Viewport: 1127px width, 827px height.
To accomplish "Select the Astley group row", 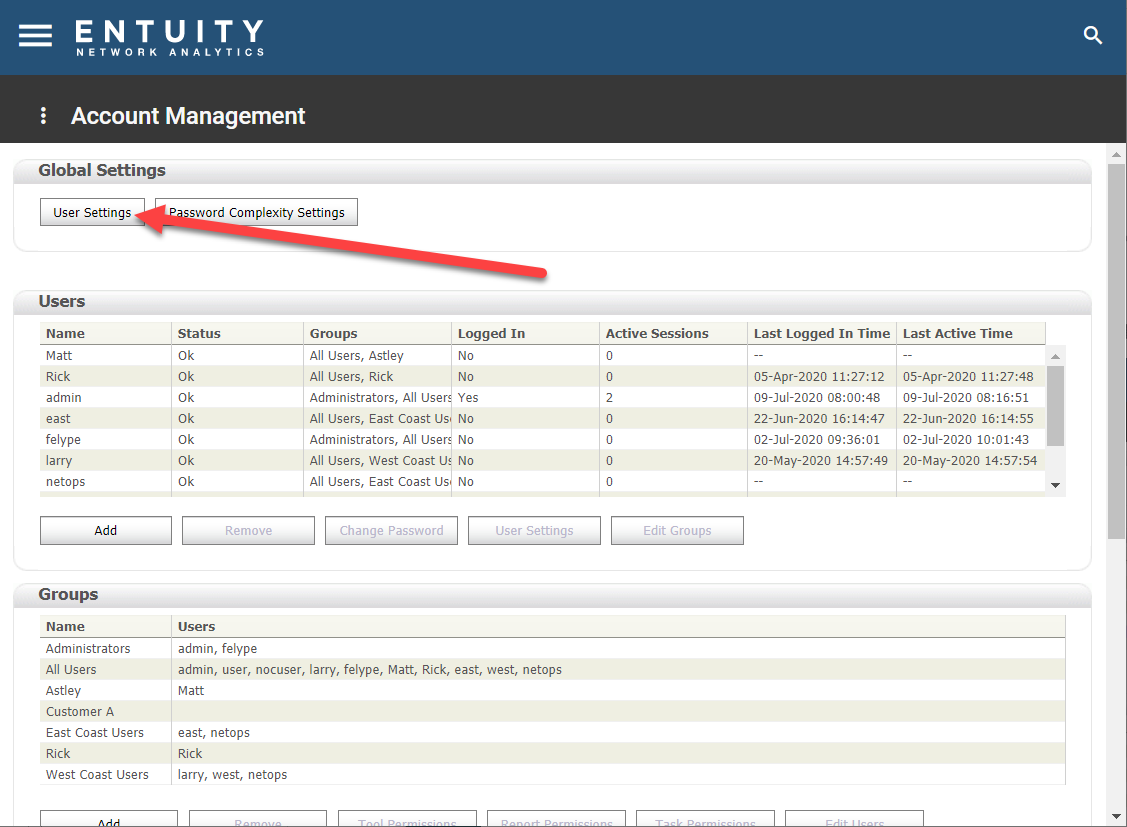I will 552,690.
